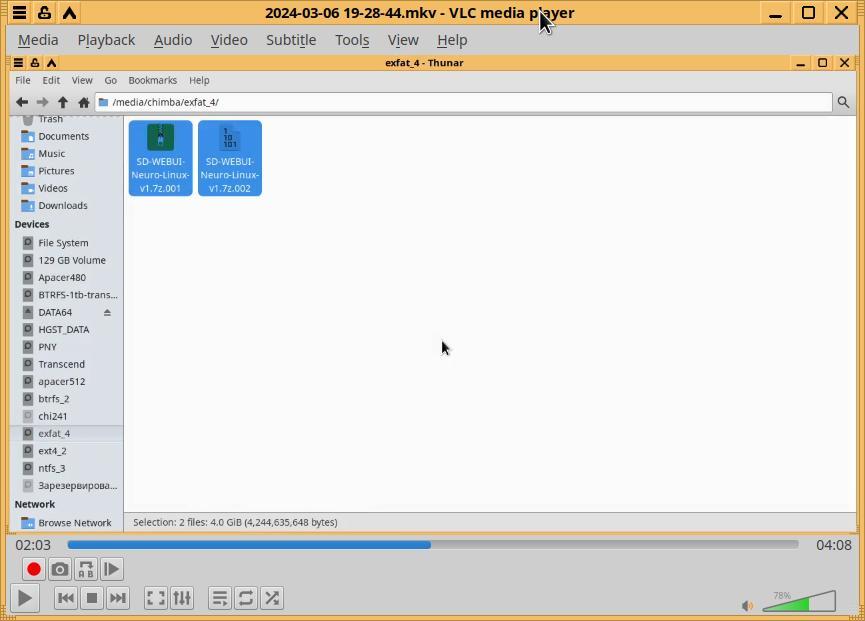
Task: Open Thunar Go menu
Action: tap(111, 81)
